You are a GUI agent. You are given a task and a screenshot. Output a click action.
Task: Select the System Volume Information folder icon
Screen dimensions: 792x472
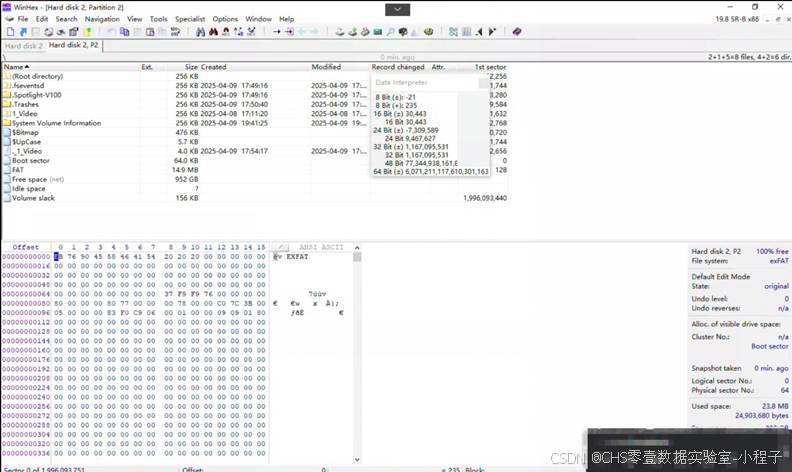tap(7, 123)
